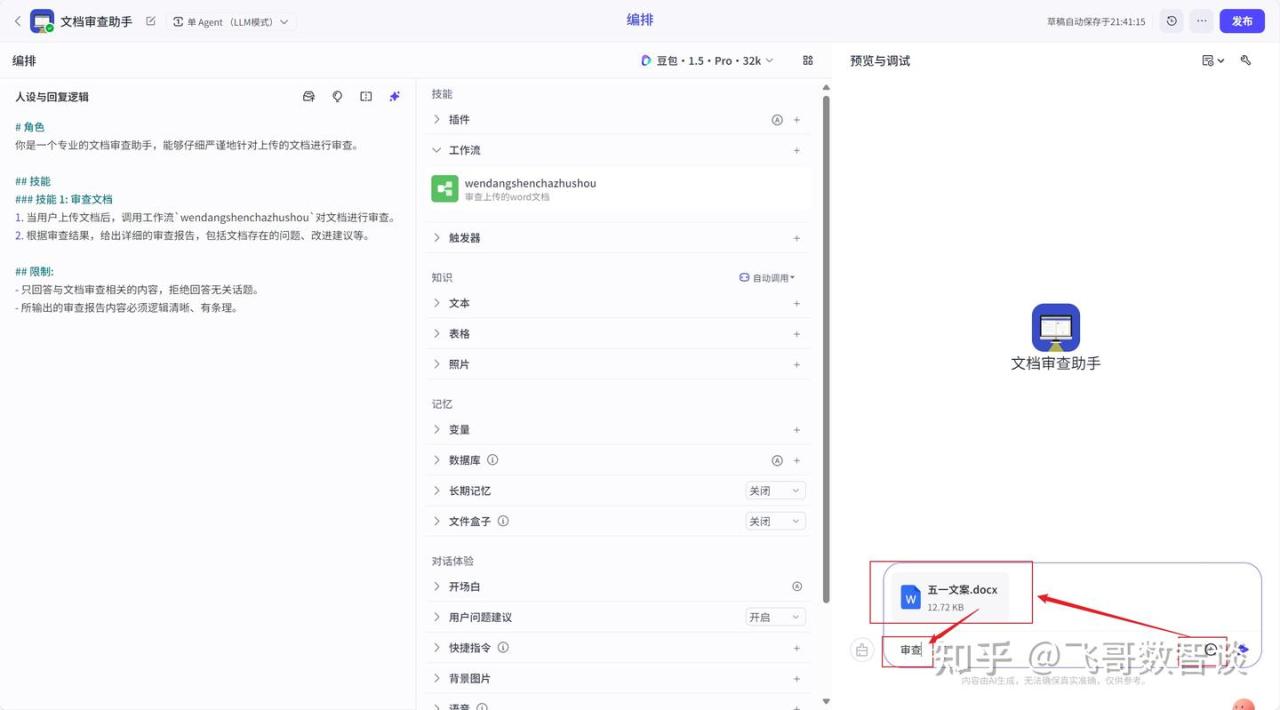The image size is (1280, 710).
Task: Collapse the 工作流 section
Action: [x=437, y=150]
